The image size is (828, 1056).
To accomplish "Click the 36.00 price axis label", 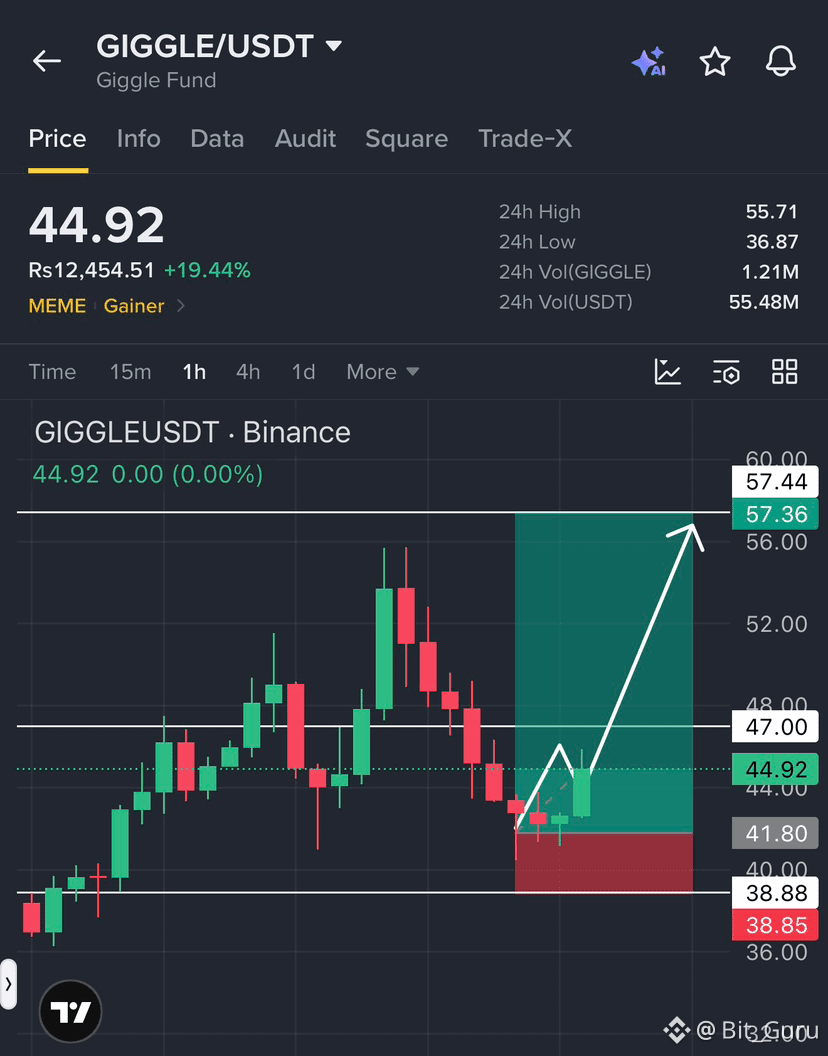I will coord(776,952).
